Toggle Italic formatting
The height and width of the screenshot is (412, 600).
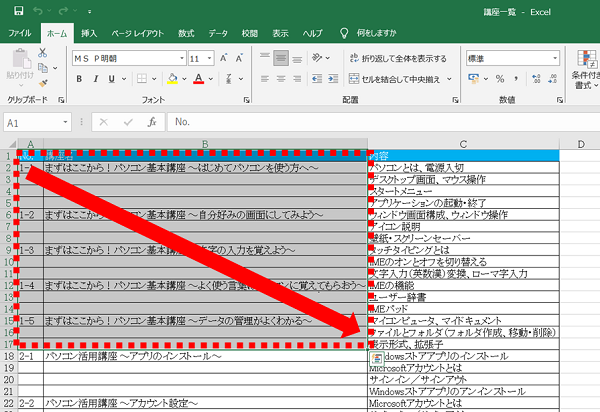pyautogui.click(x=98, y=78)
